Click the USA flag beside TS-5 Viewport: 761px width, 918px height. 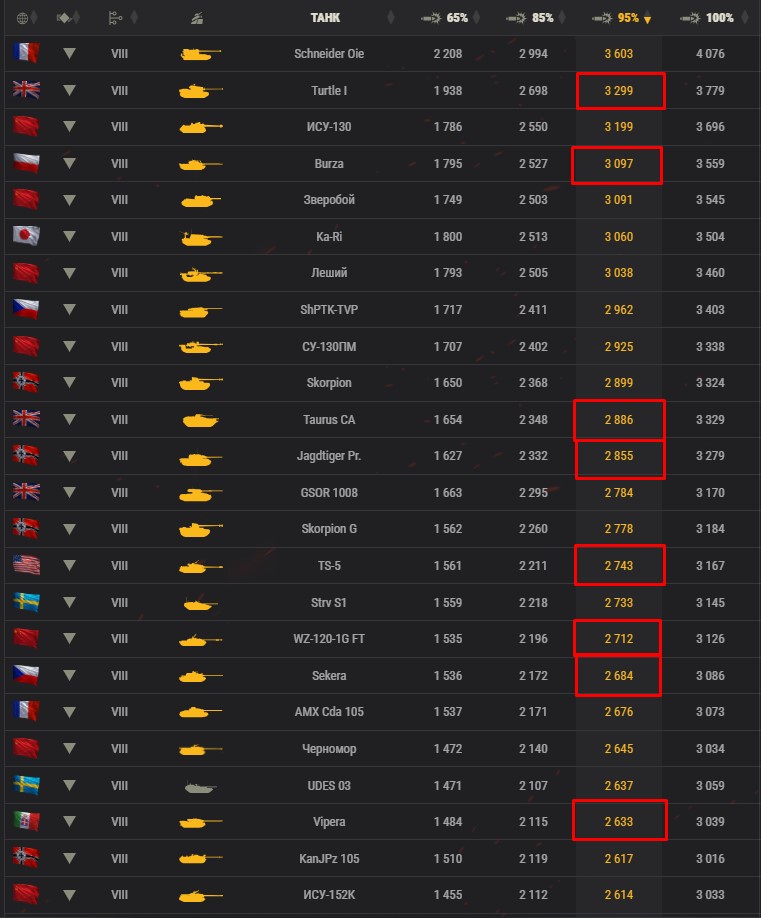pos(25,566)
